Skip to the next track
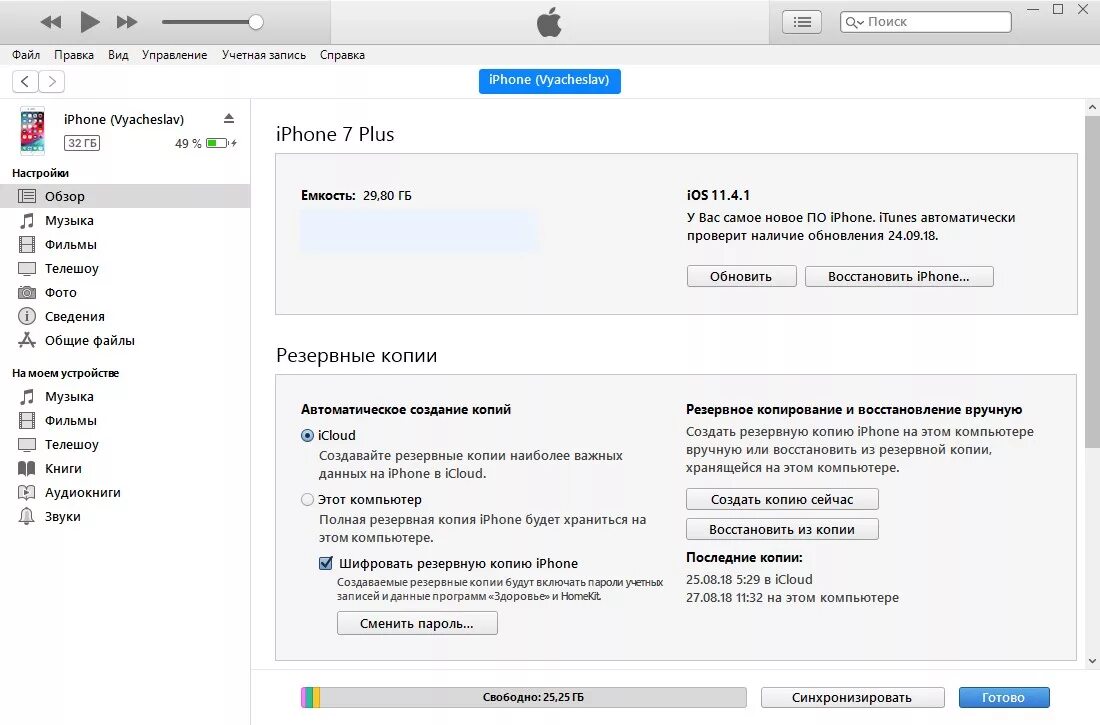This screenshot has height=725, width=1100. click(127, 22)
